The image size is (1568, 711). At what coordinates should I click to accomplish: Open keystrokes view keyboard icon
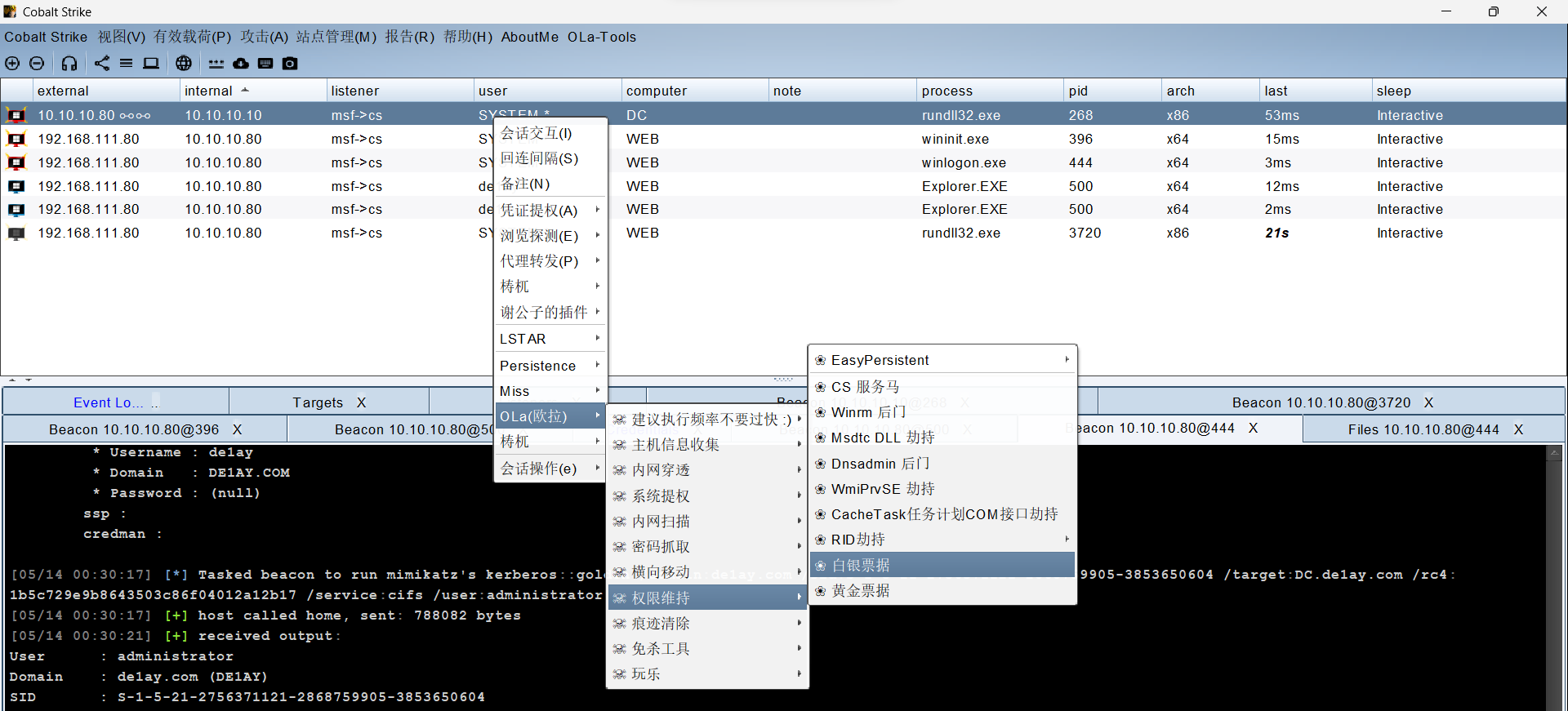coord(265,63)
